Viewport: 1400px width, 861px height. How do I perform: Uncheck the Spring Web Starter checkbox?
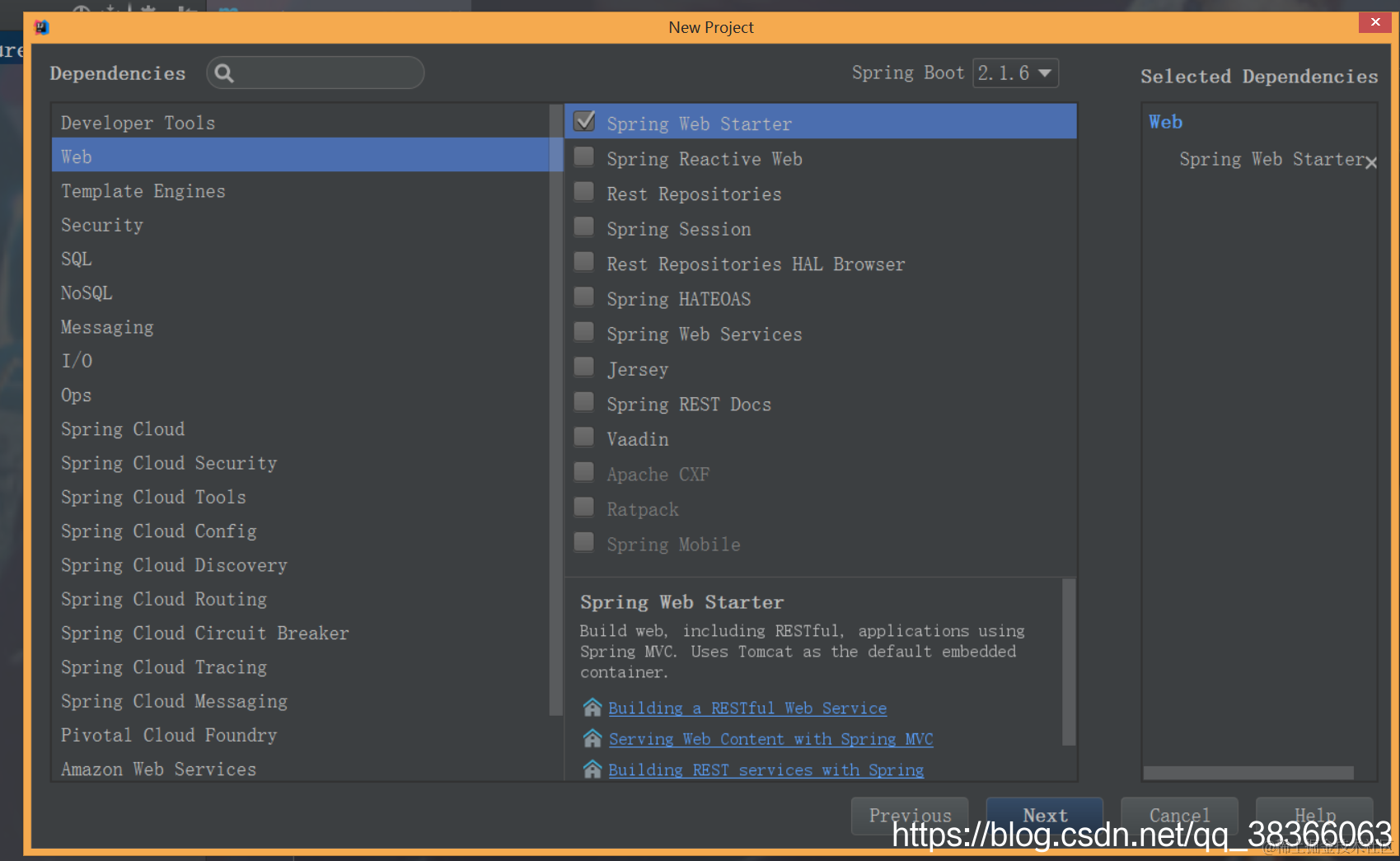(x=584, y=122)
